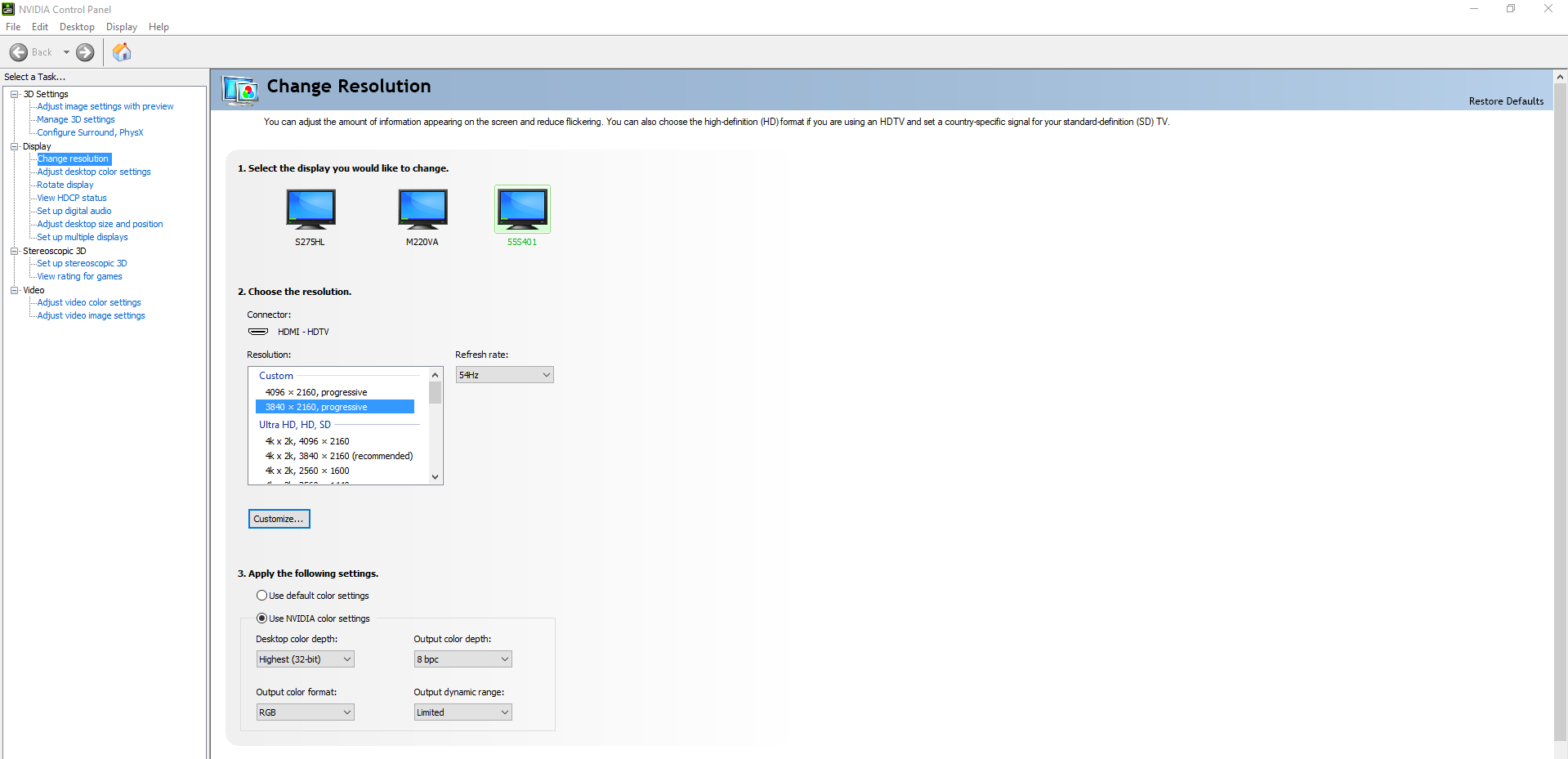
Task: Open the Refresh rate dropdown
Action: pyautogui.click(x=504, y=375)
